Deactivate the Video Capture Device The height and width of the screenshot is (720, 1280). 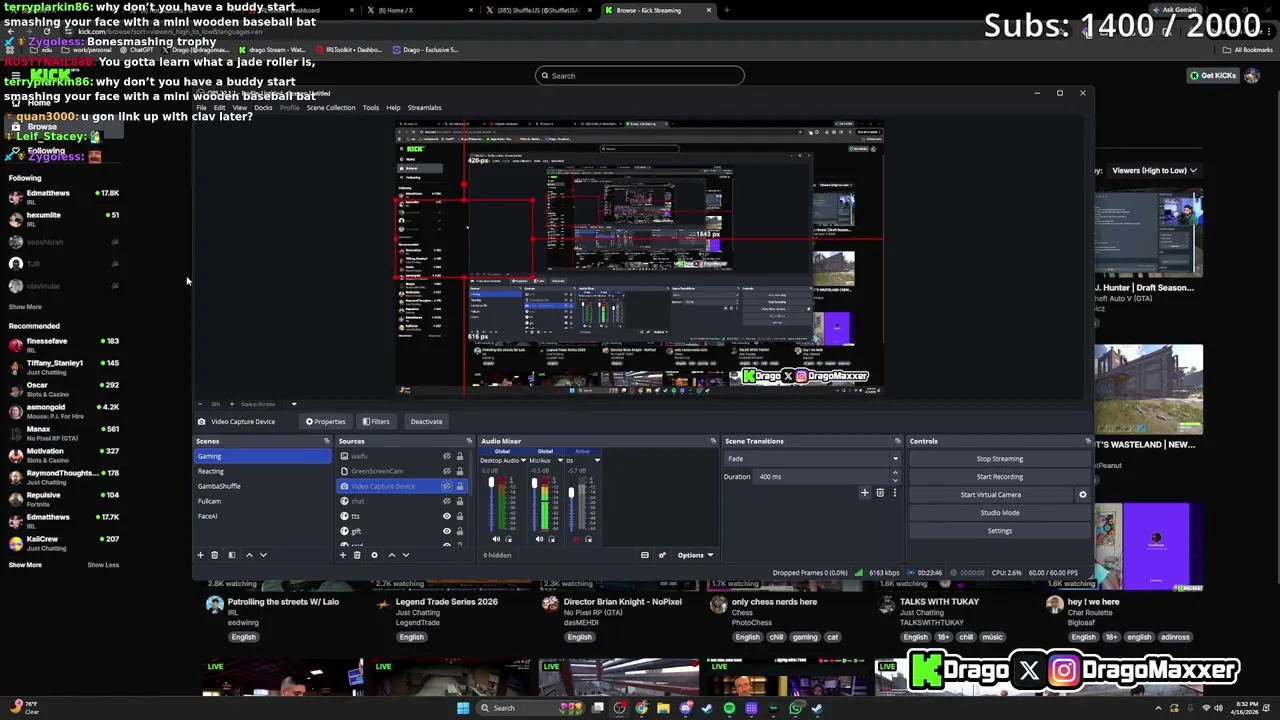[x=426, y=422]
